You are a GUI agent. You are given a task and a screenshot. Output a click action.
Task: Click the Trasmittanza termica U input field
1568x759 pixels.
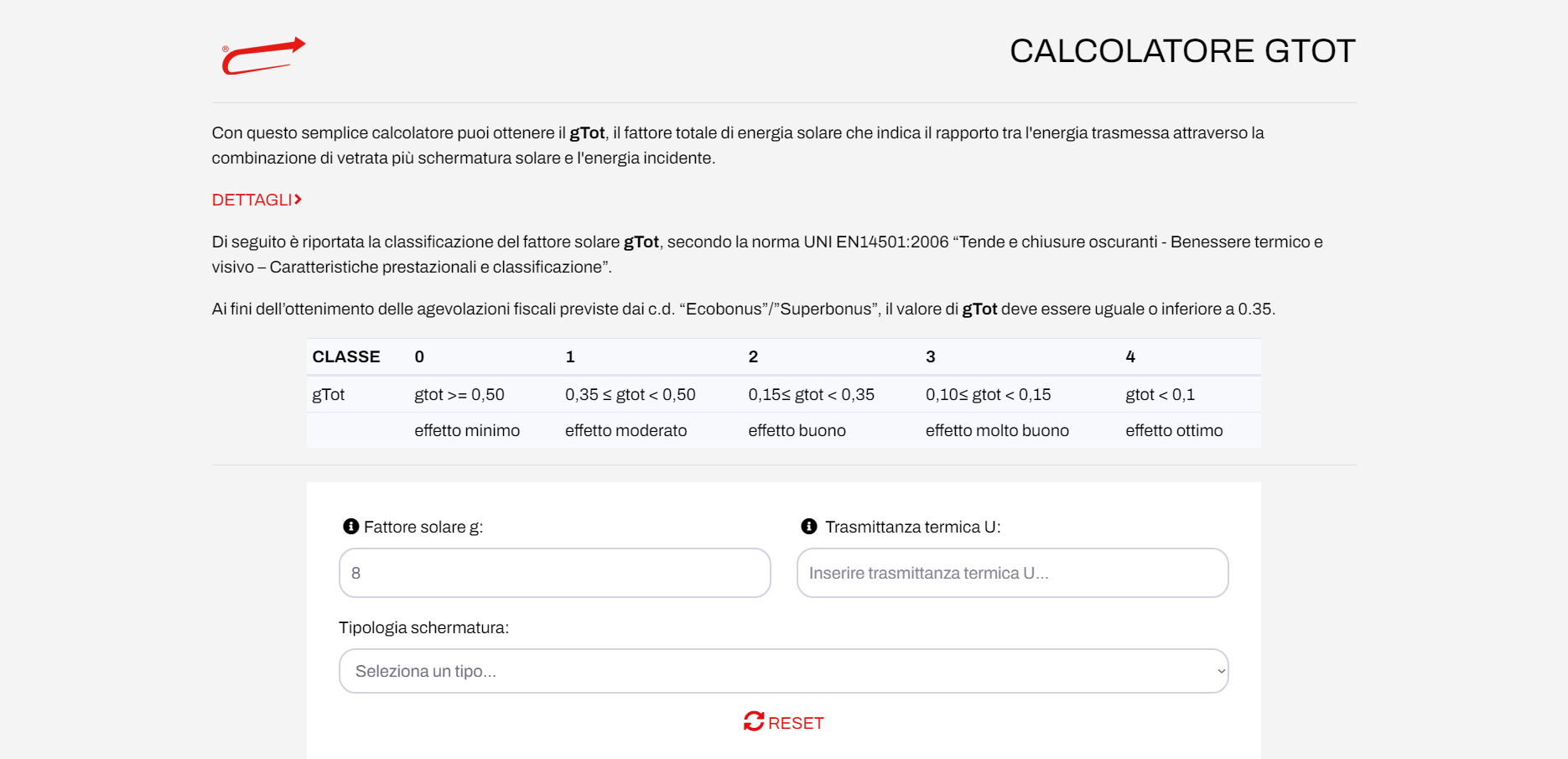(1012, 573)
